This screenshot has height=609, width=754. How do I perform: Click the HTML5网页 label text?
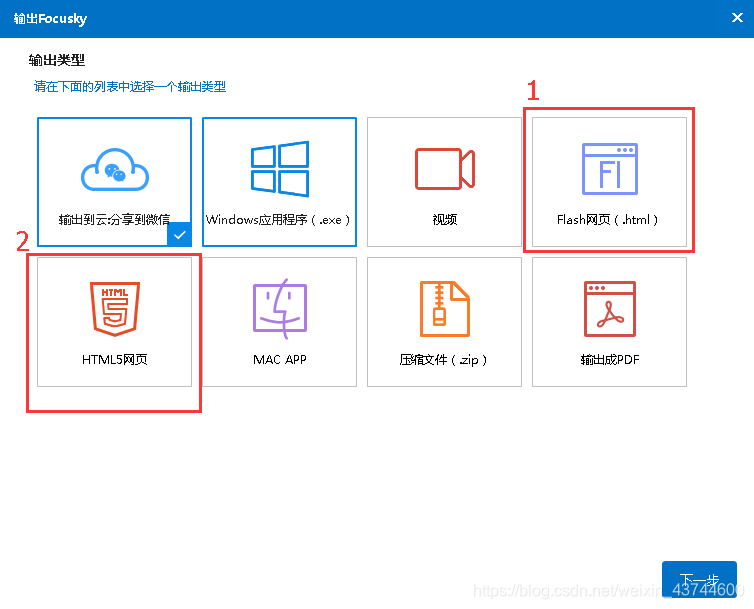point(114,359)
